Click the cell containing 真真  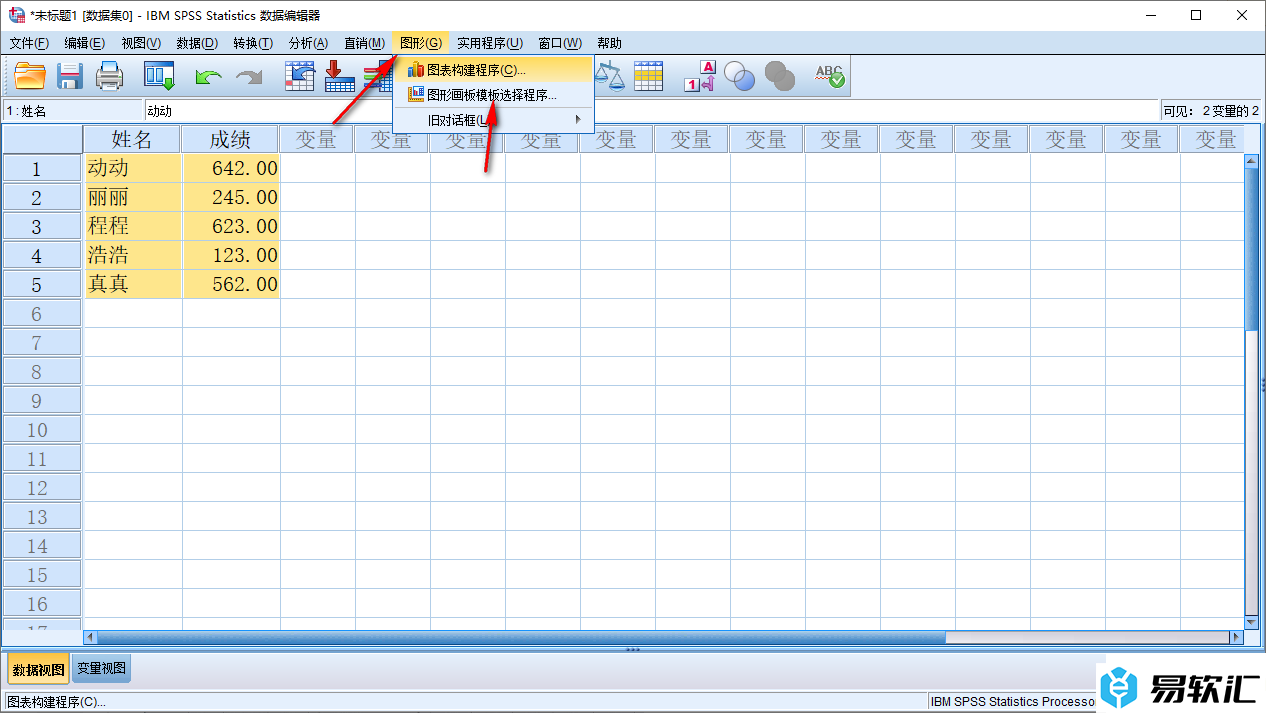[132, 284]
